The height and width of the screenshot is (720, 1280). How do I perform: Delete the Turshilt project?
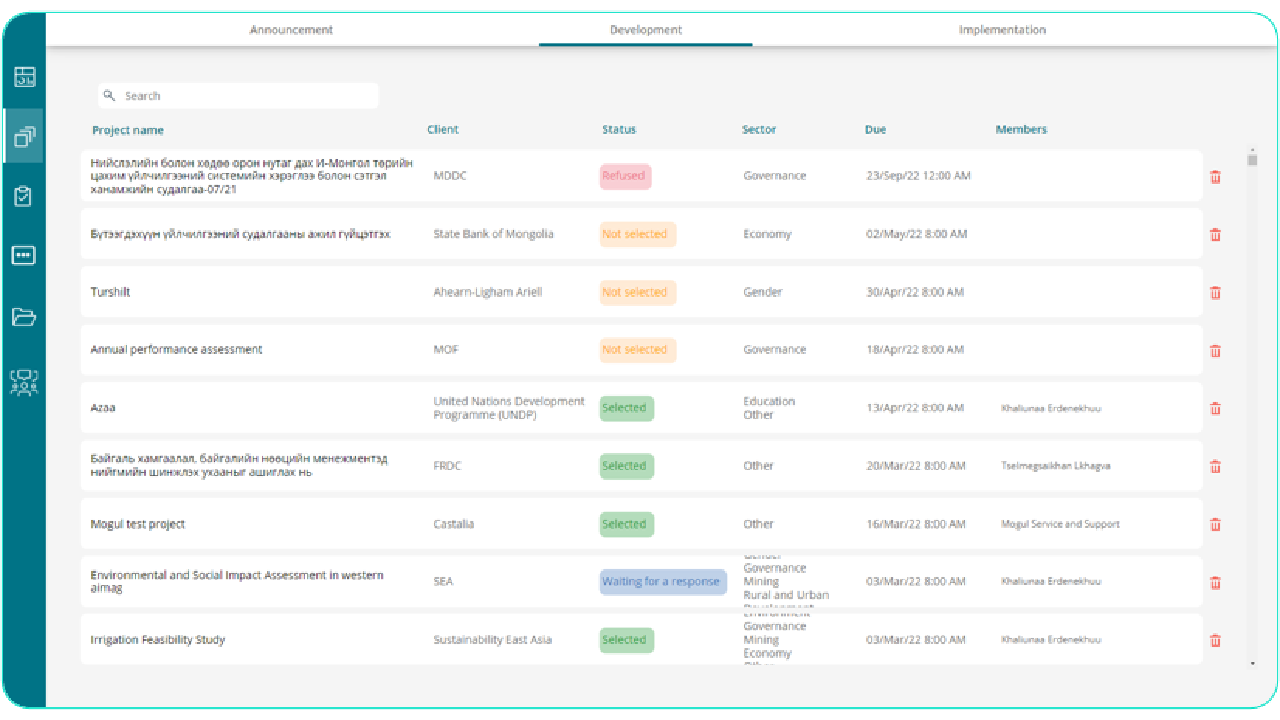1215,293
